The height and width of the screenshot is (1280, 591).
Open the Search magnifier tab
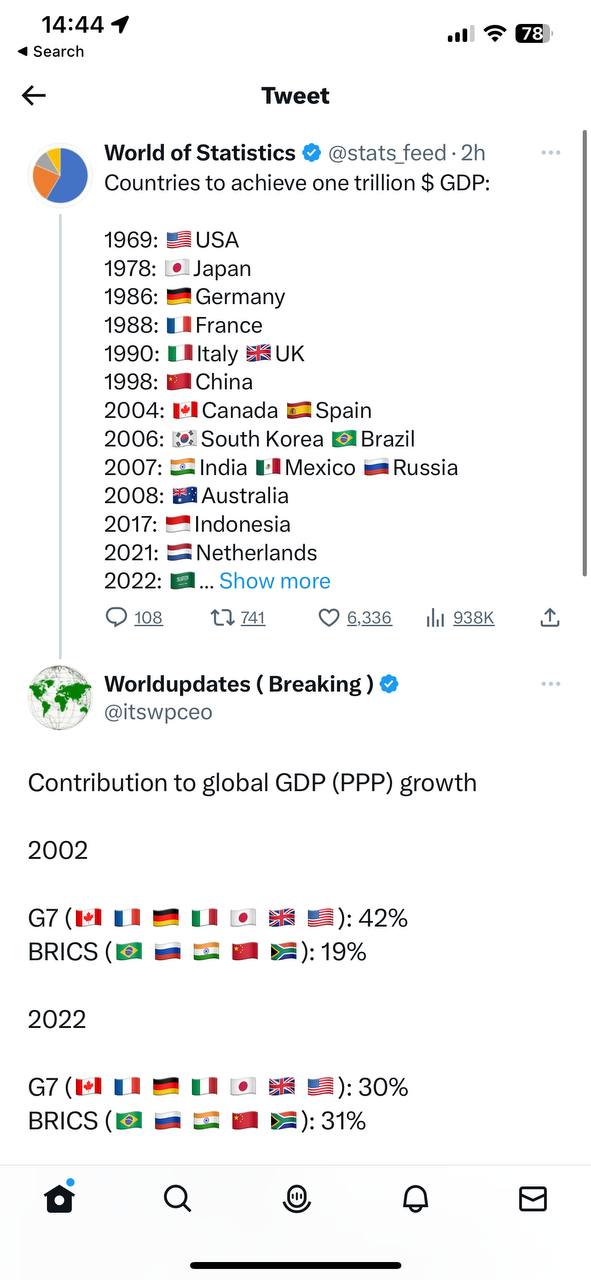click(177, 1197)
